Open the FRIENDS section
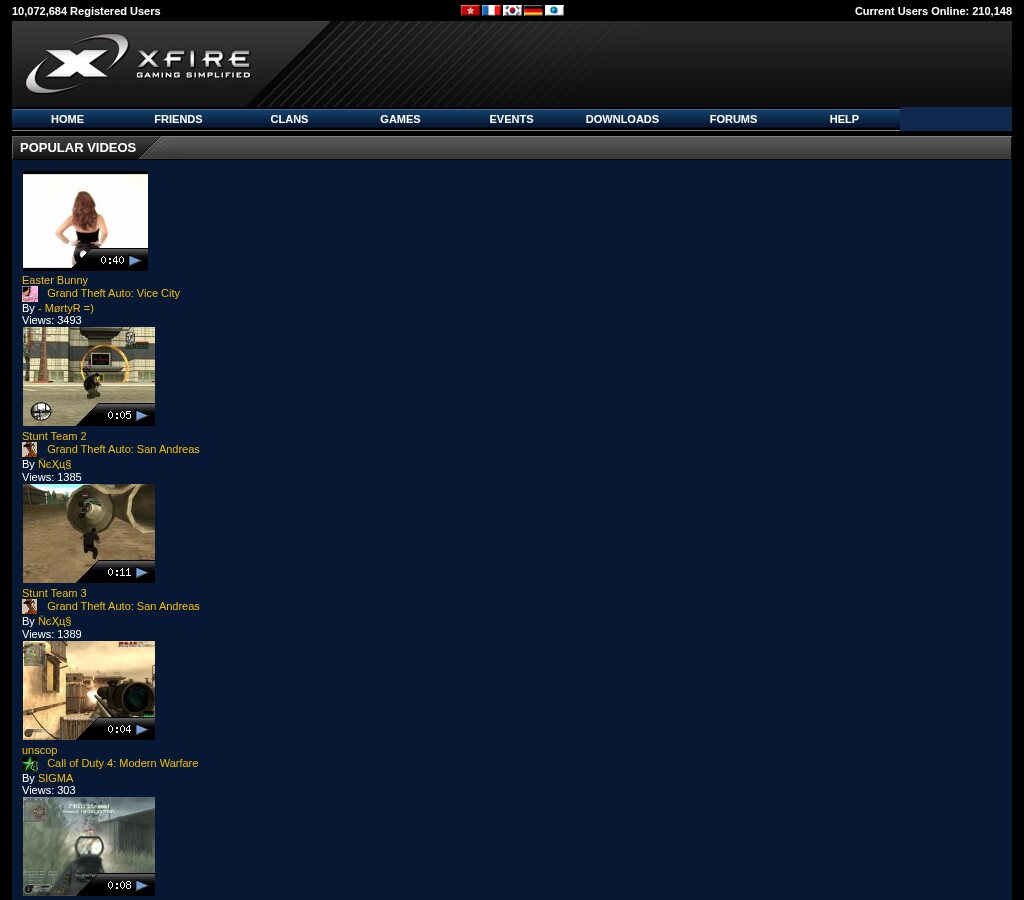The image size is (1024, 900). pos(178,120)
